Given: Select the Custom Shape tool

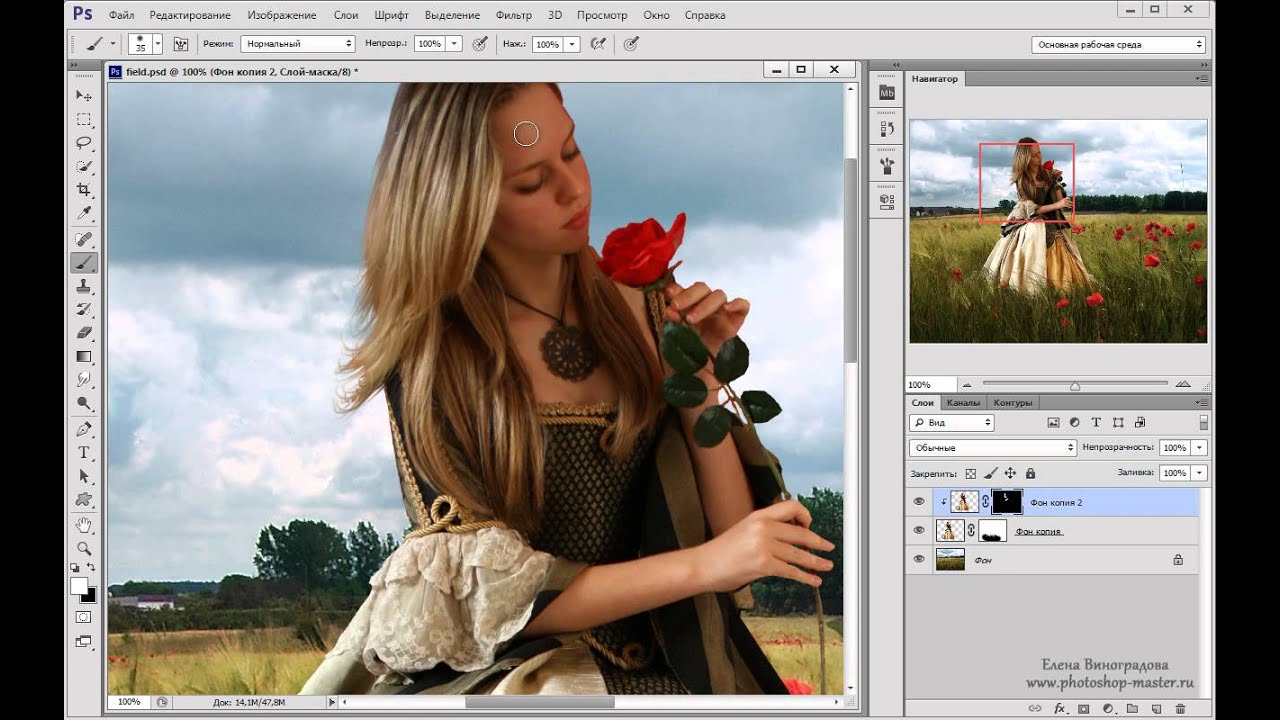Looking at the screenshot, I should click(x=84, y=499).
